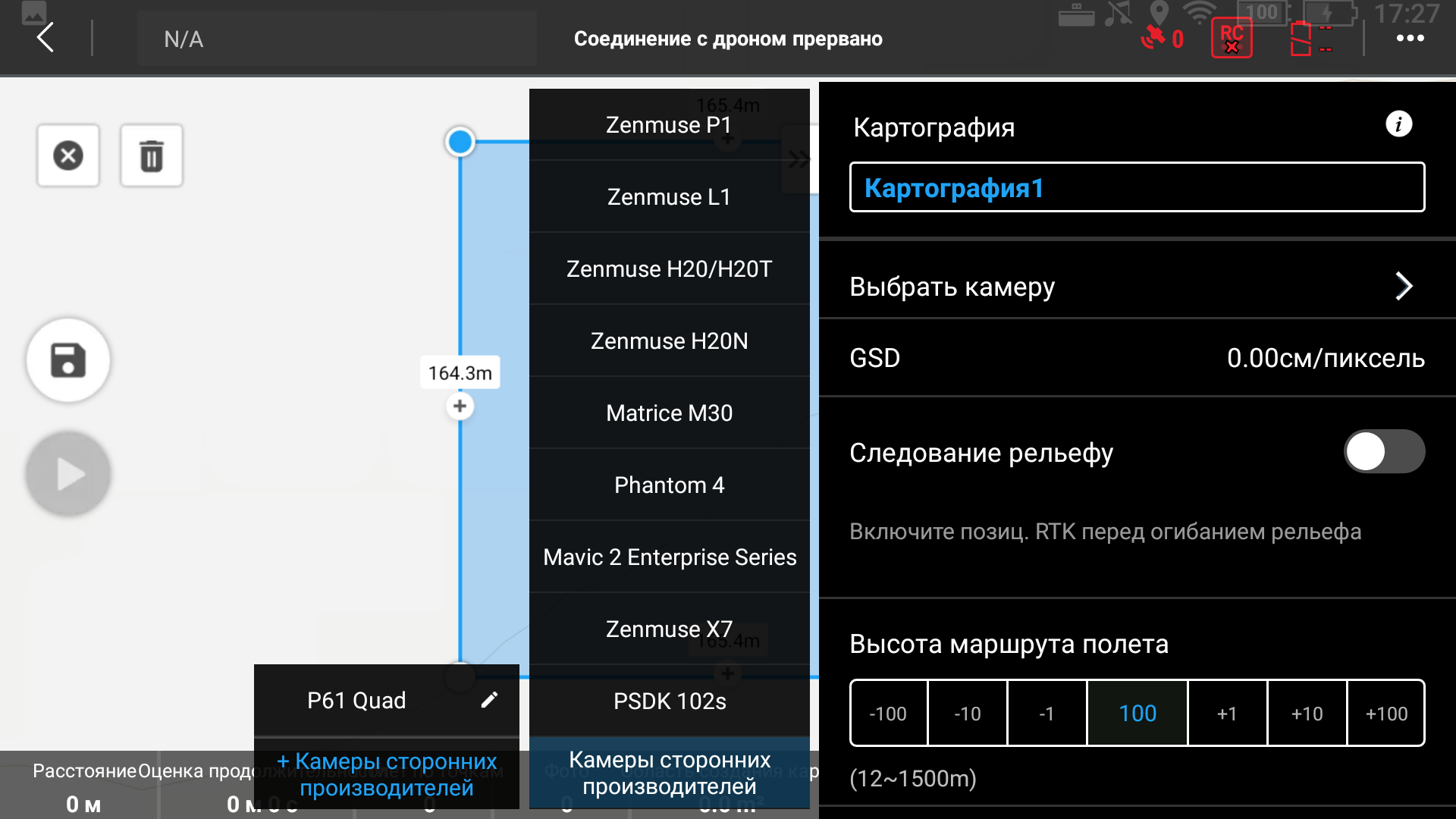Tap the GSD 0.00см/пиксель value
The height and width of the screenshot is (819, 1456).
click(x=1326, y=358)
